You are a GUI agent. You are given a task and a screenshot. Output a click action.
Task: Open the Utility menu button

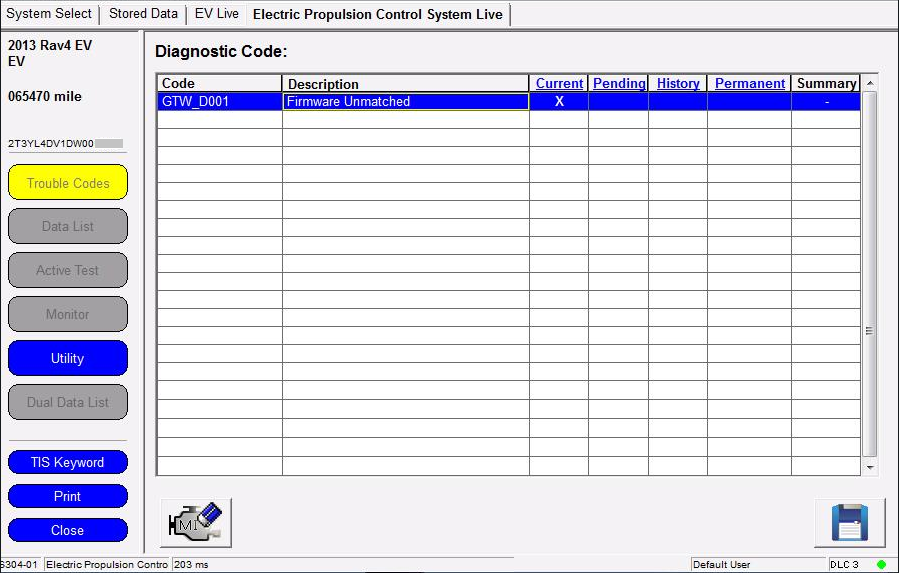(68, 358)
